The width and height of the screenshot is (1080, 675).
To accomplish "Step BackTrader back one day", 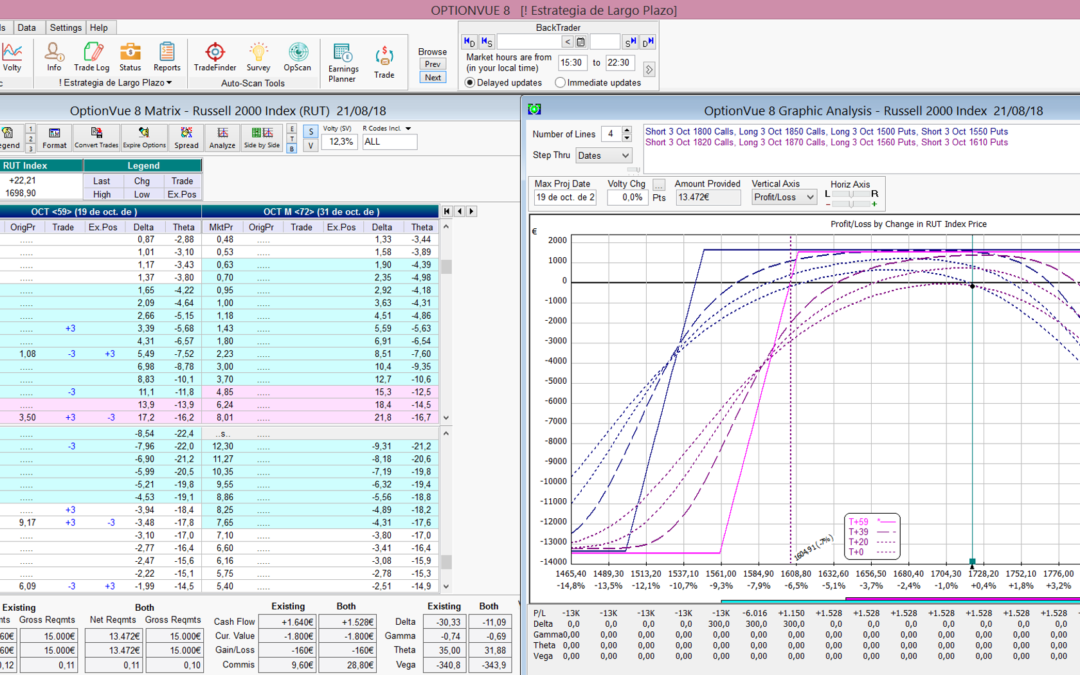I will click(x=470, y=42).
